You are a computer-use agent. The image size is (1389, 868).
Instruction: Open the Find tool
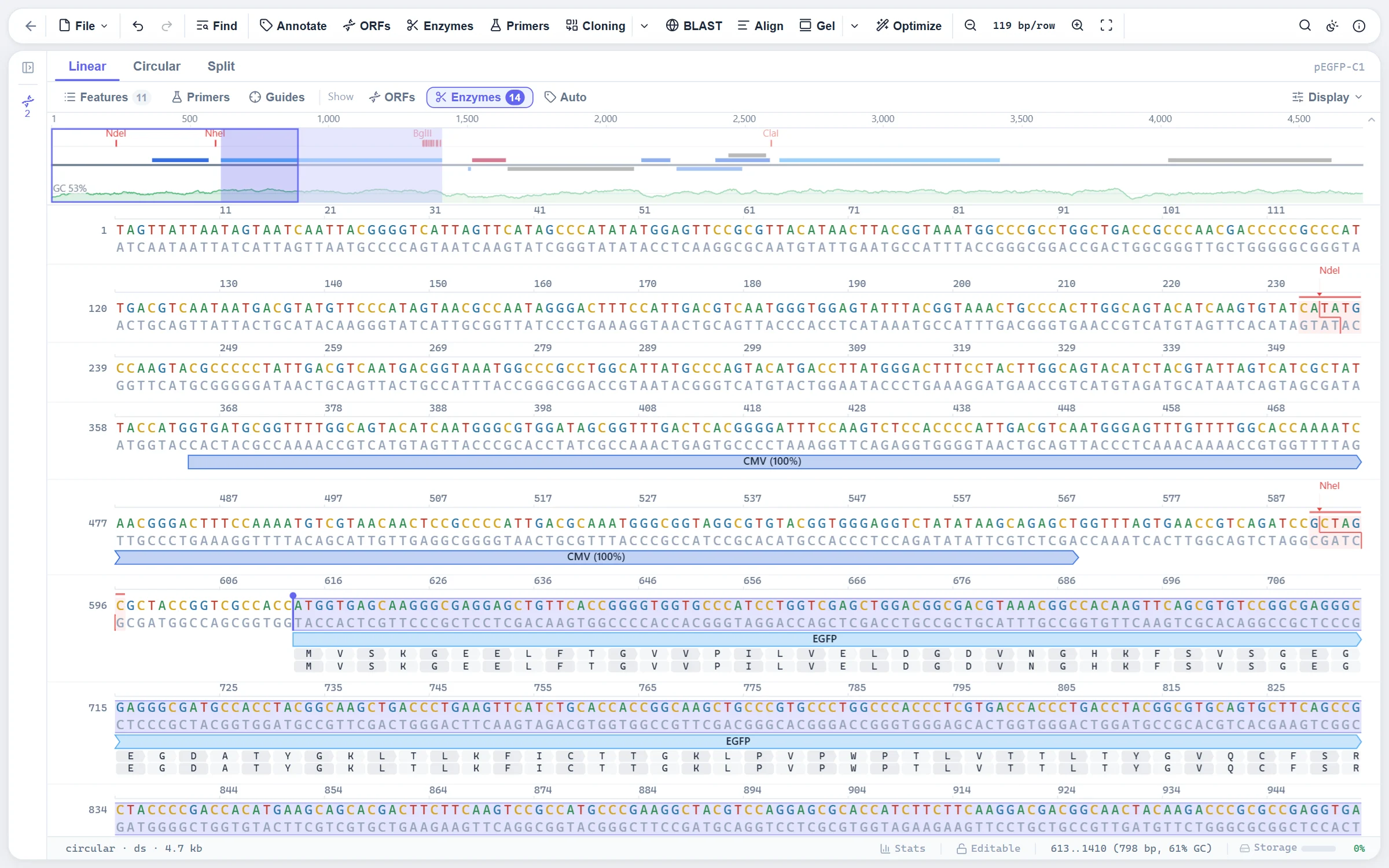pyautogui.click(x=217, y=26)
